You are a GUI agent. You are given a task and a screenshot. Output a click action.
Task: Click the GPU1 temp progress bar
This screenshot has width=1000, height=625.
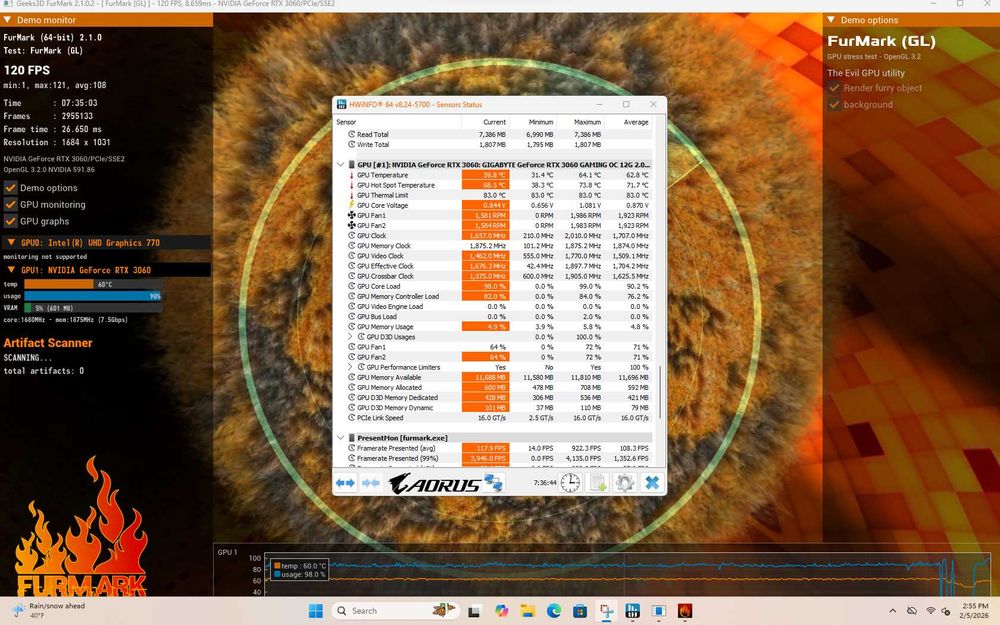coord(93,284)
